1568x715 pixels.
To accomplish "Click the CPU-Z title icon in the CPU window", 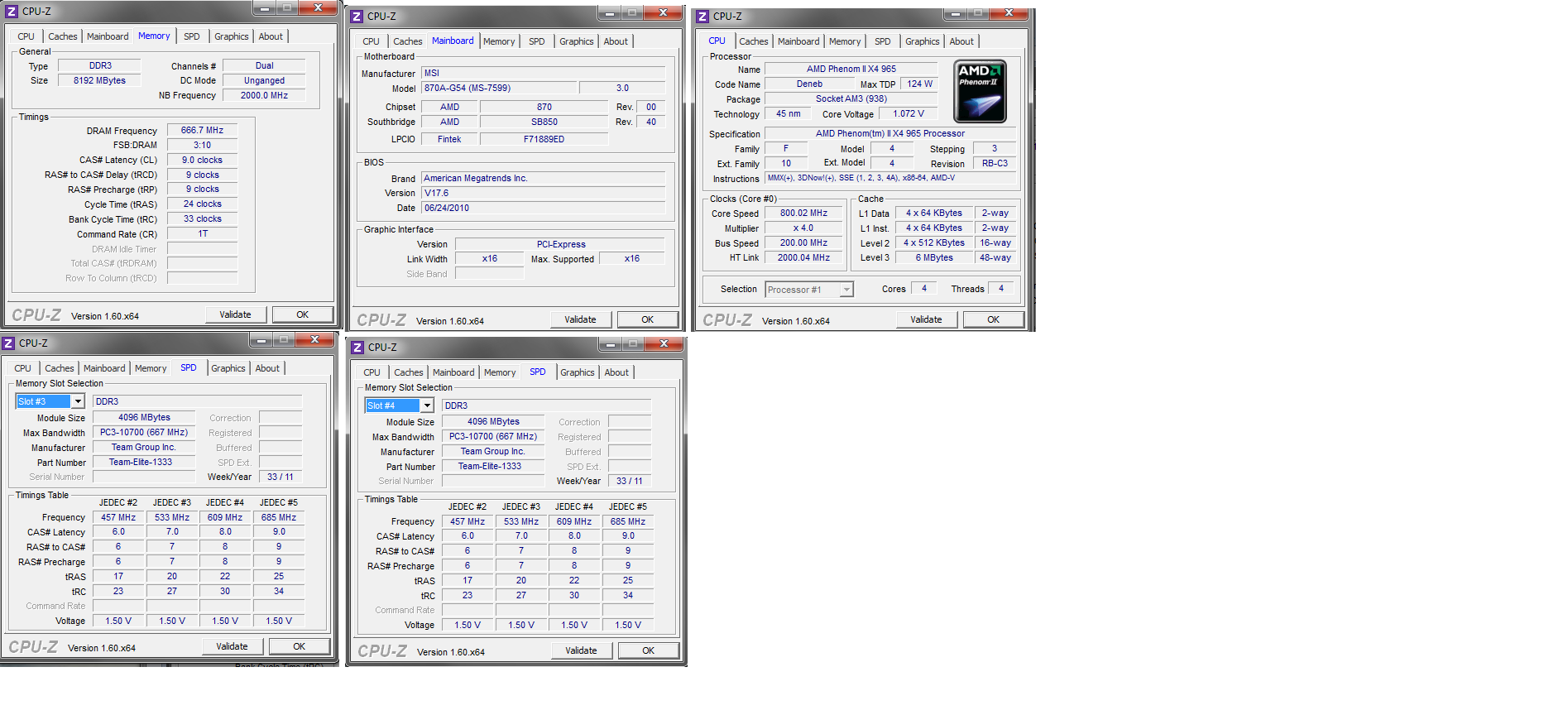I will coord(702,17).
